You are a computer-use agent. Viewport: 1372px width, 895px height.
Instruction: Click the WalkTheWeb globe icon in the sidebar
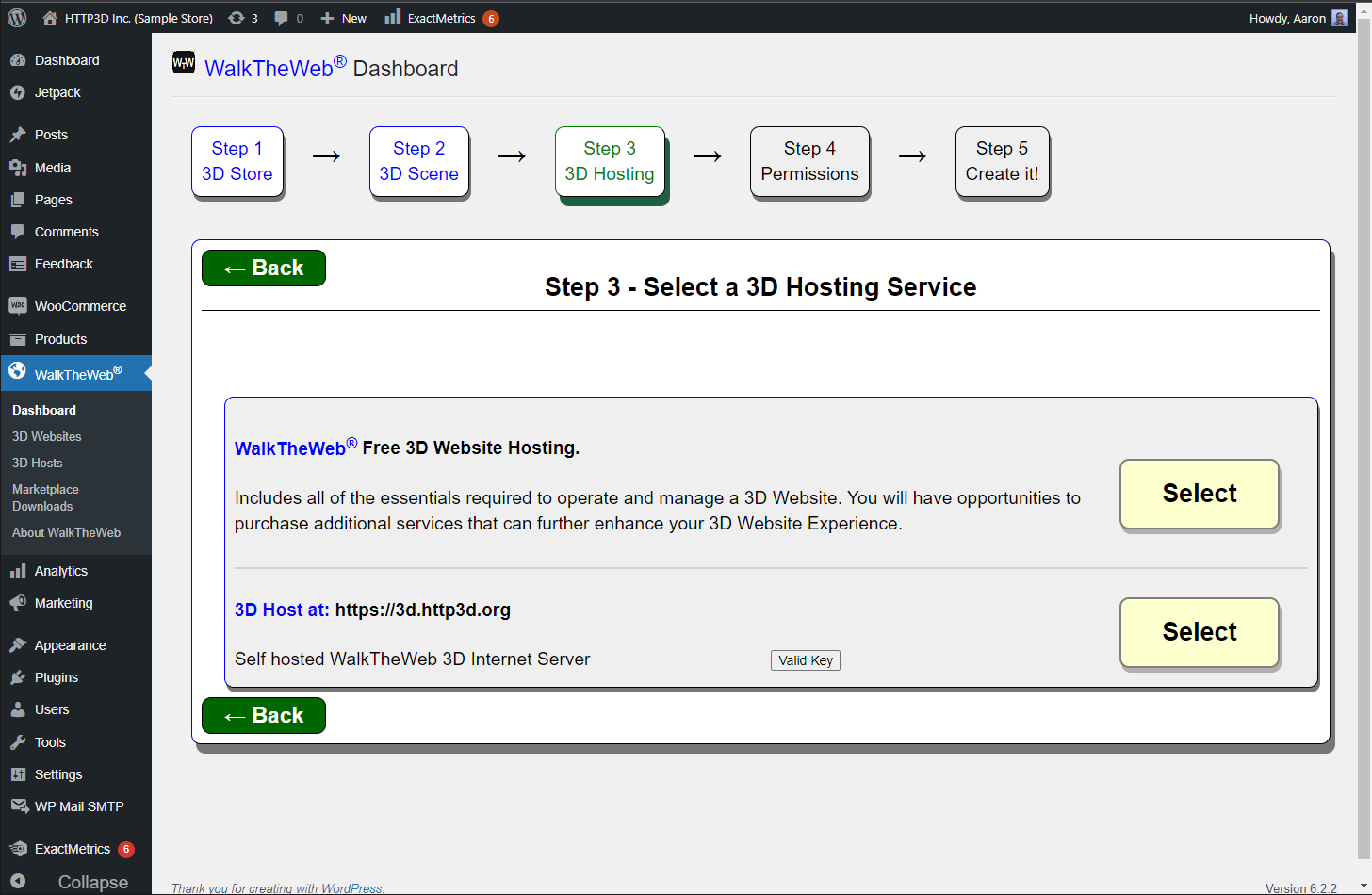(18, 371)
